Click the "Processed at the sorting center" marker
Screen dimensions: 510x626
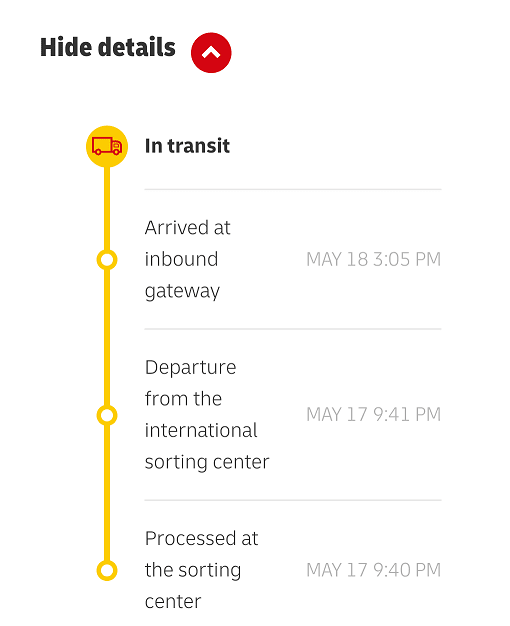(x=107, y=571)
